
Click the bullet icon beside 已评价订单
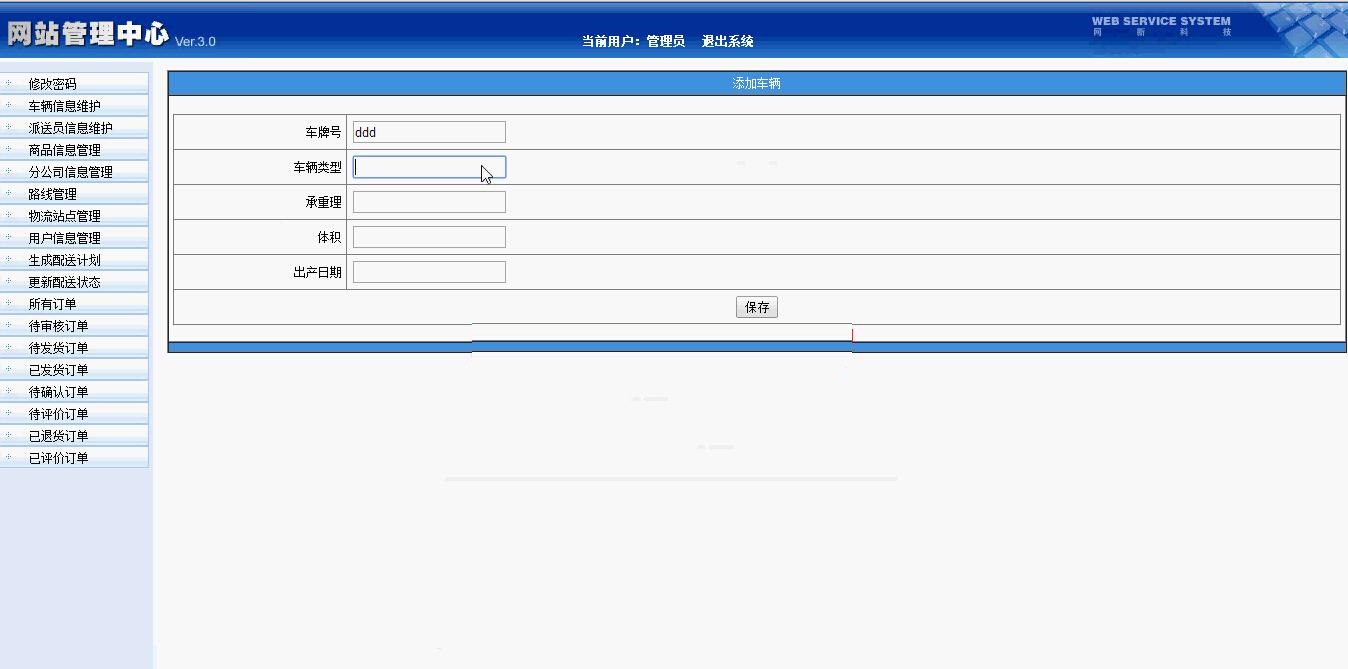click(8, 458)
